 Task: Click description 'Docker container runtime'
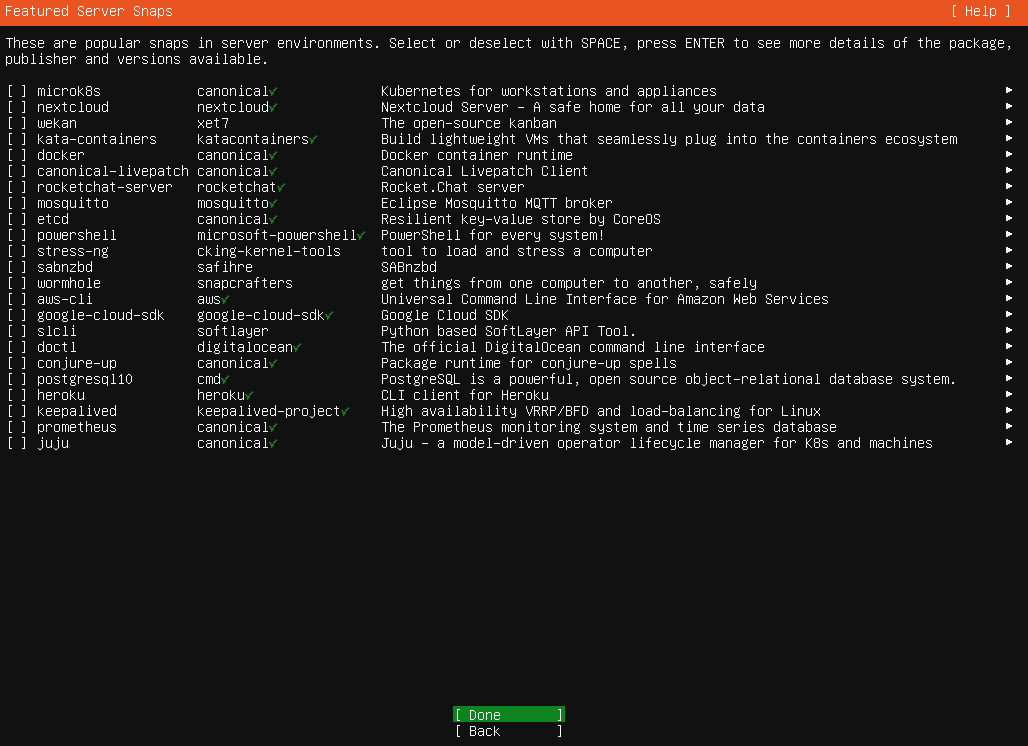click(x=477, y=155)
